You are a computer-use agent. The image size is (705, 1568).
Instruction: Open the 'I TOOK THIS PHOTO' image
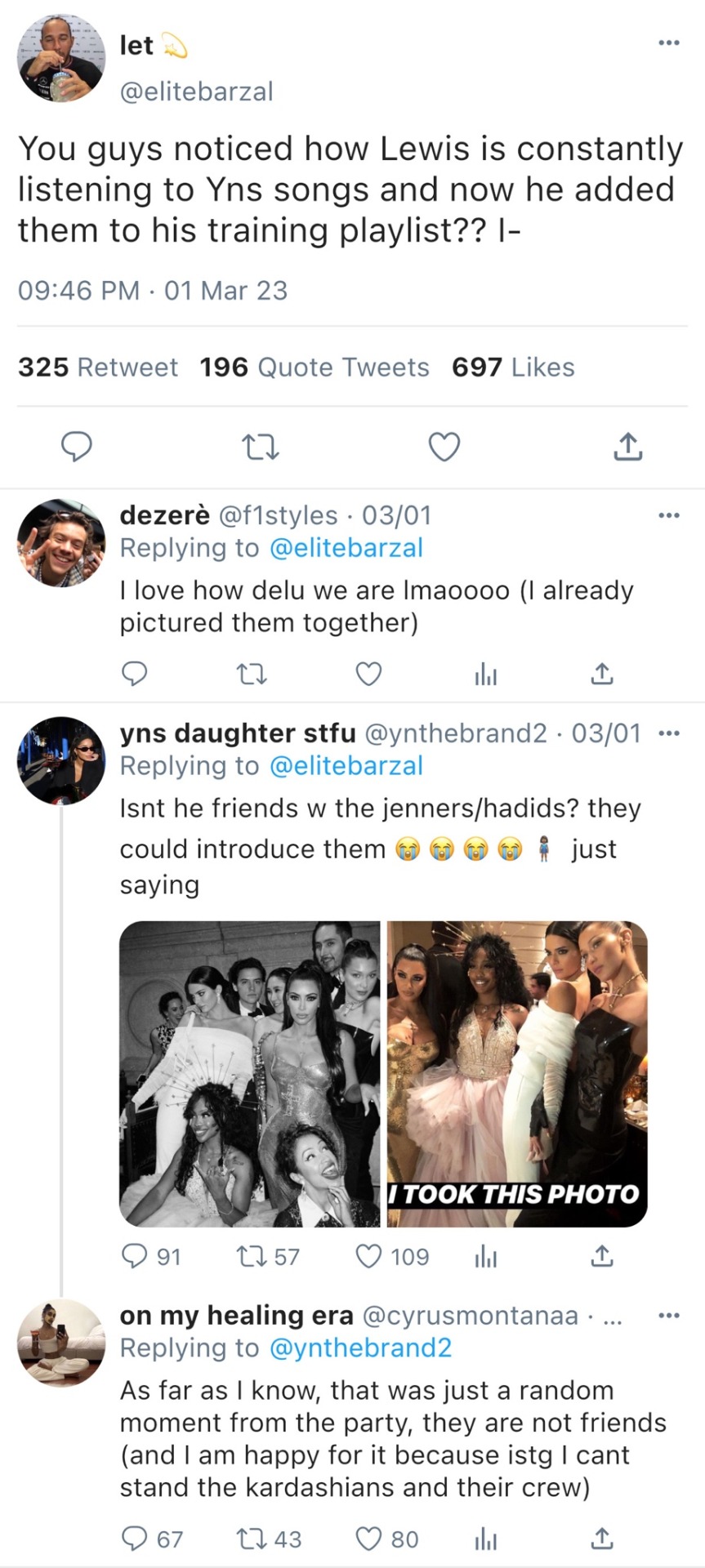coord(517,1073)
